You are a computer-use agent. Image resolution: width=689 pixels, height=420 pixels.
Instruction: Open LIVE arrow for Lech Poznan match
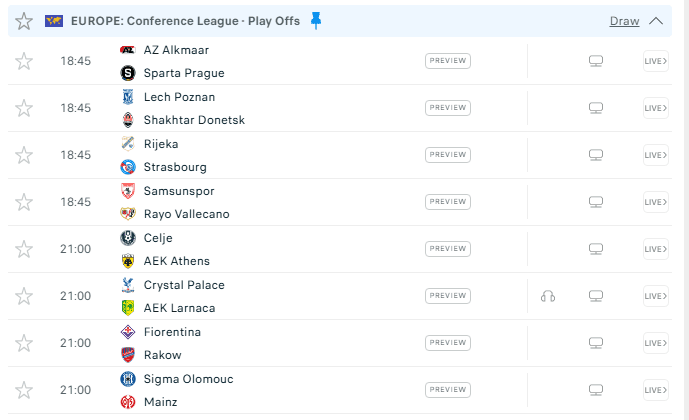[x=655, y=108]
